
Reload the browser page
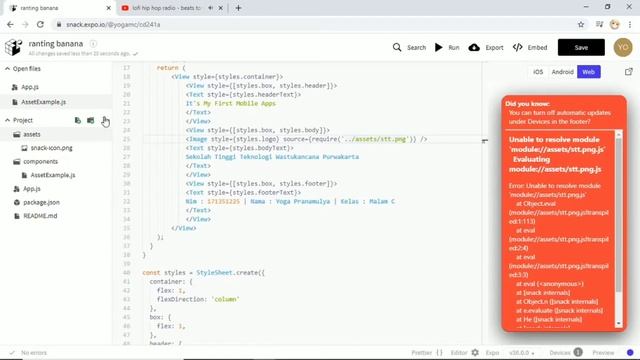pos(40,24)
